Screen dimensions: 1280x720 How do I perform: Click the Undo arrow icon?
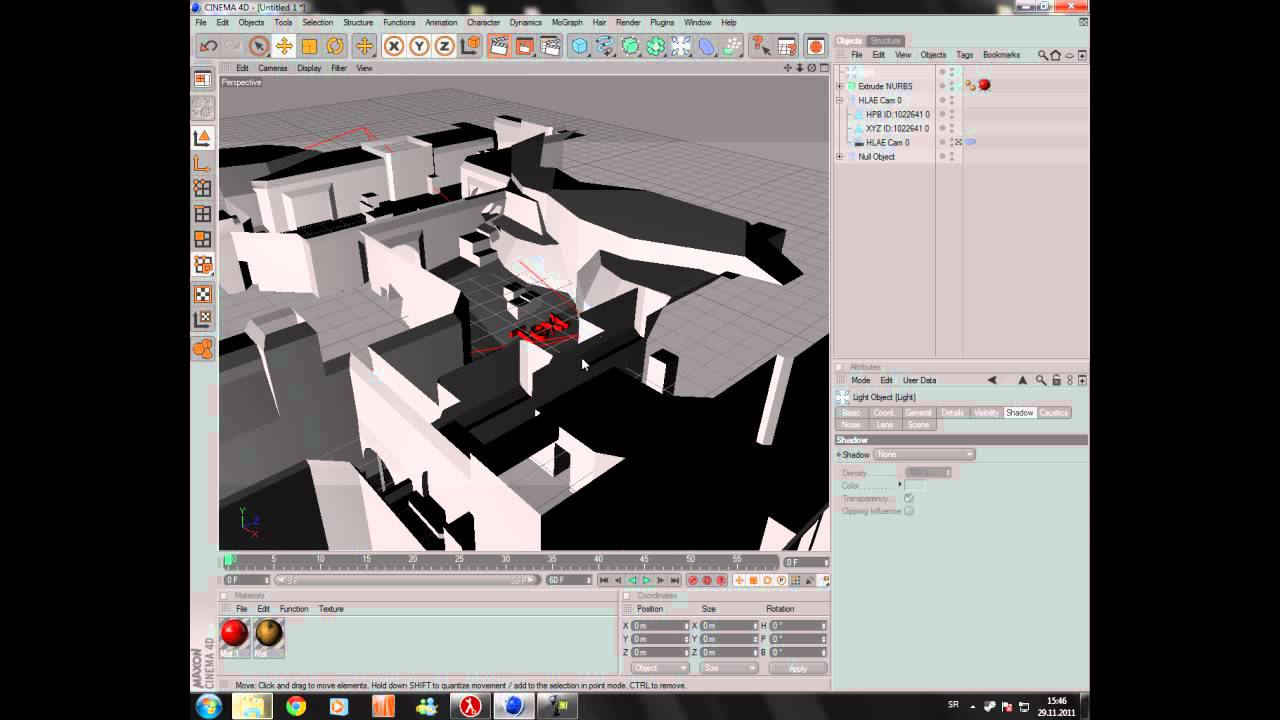(x=208, y=46)
